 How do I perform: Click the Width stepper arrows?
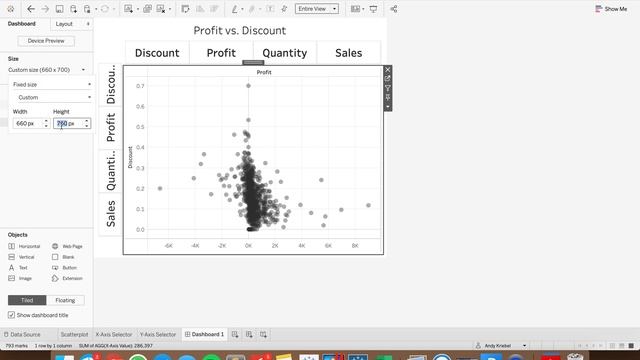pos(46,123)
